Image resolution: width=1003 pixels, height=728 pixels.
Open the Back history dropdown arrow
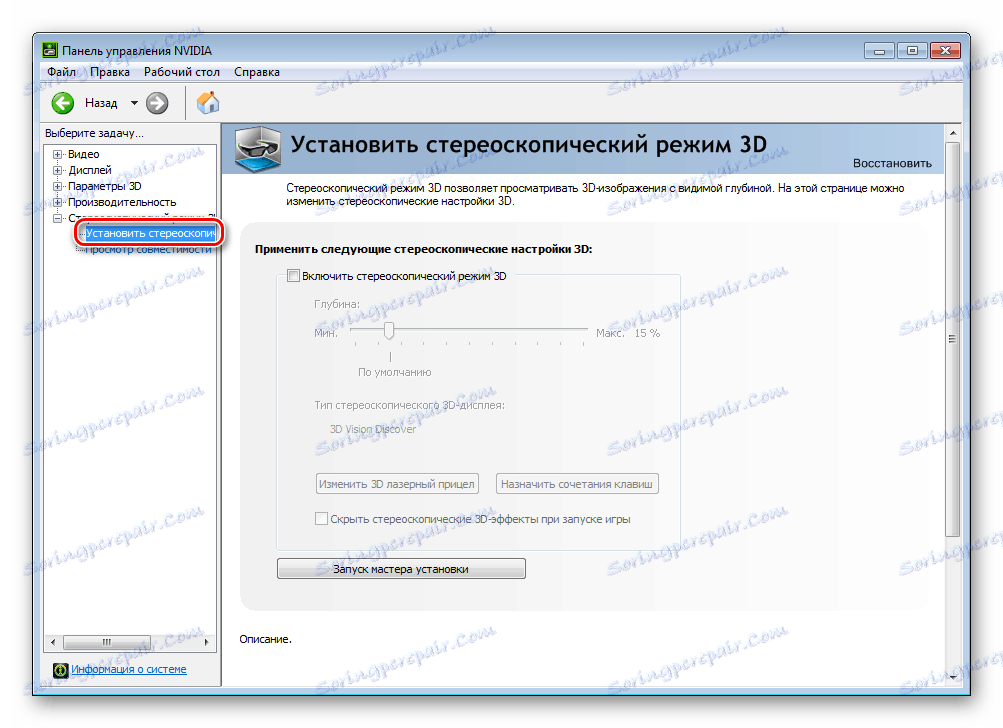[x=134, y=103]
